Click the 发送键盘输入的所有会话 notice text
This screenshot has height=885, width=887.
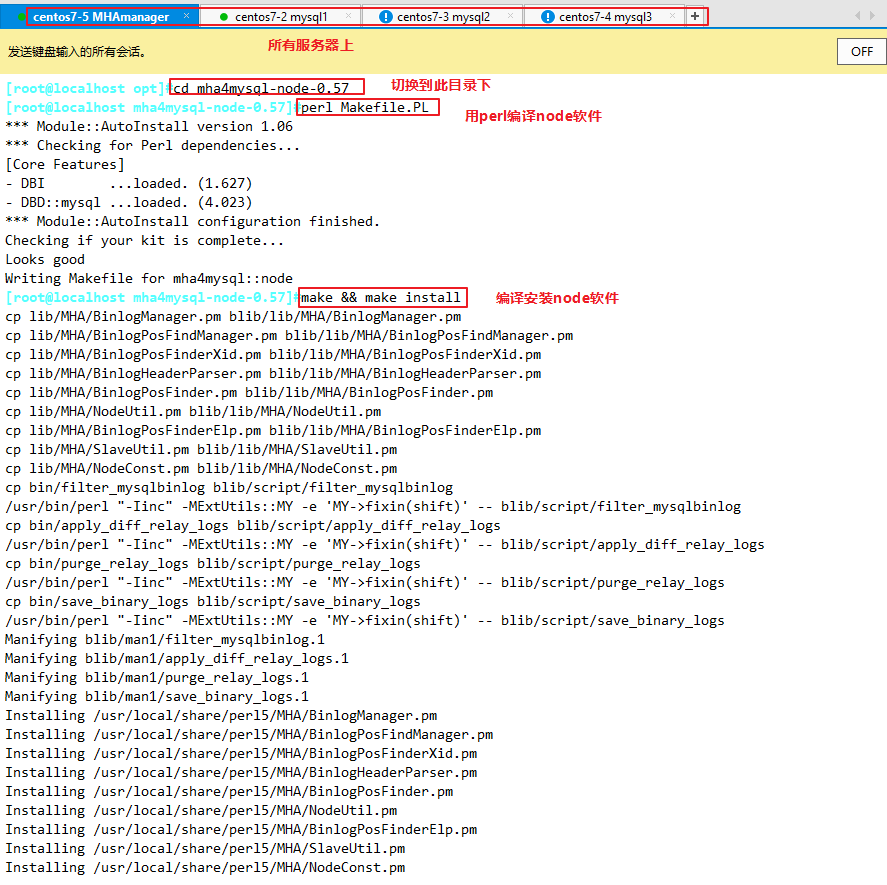point(77,52)
